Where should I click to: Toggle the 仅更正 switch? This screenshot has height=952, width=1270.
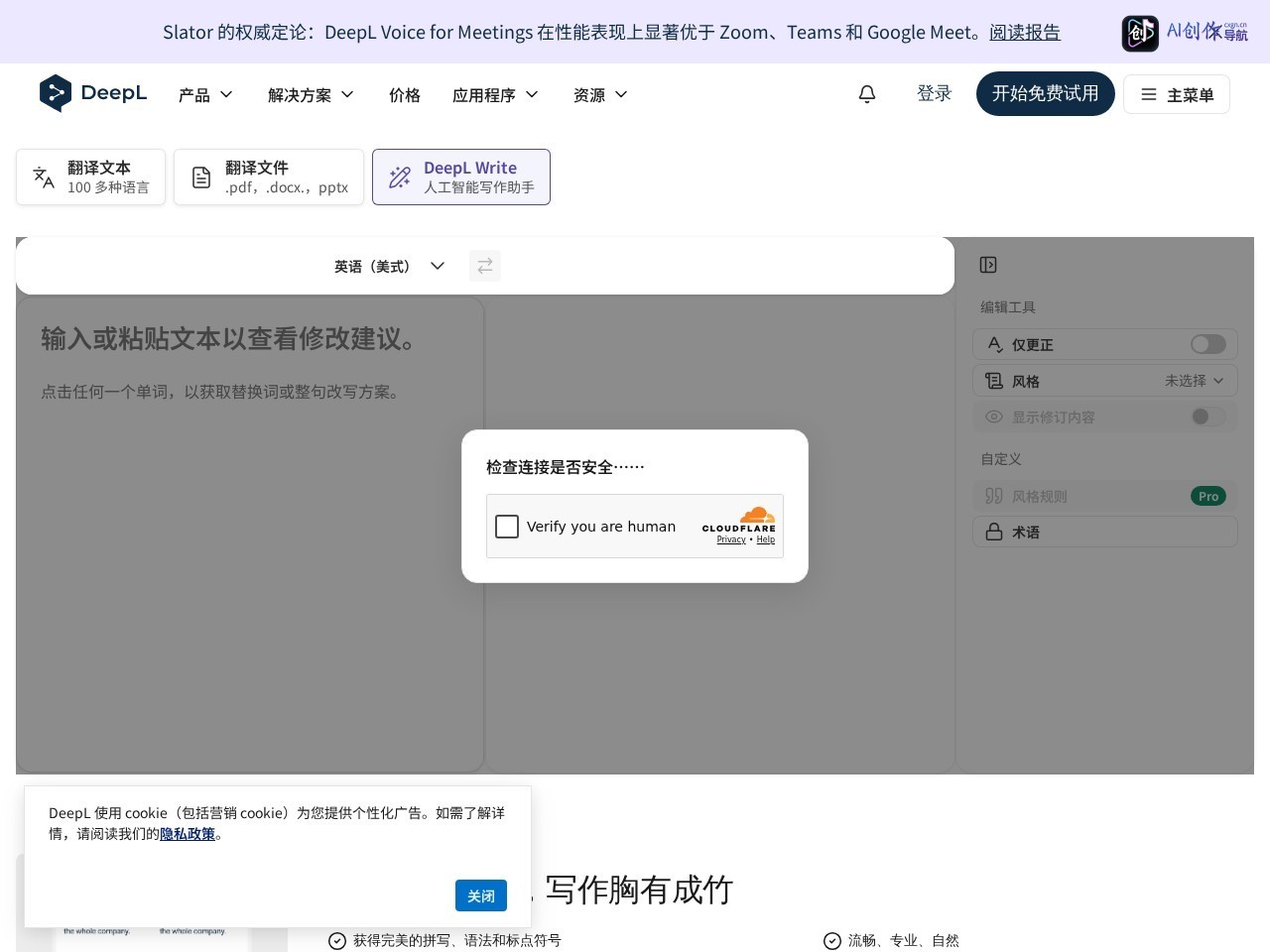(x=1208, y=344)
